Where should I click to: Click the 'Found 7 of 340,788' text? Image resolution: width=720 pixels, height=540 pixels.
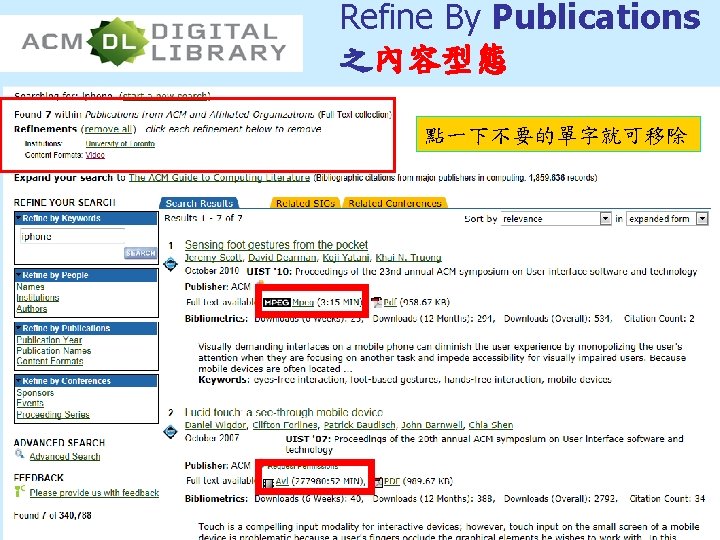52,516
